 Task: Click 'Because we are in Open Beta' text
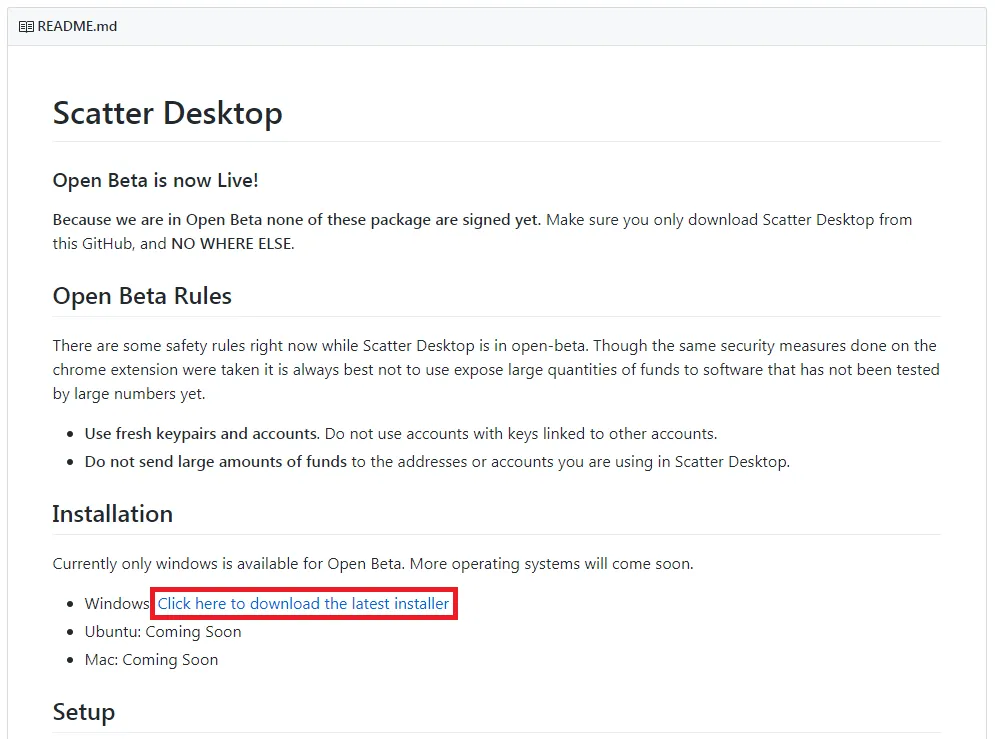296,220
